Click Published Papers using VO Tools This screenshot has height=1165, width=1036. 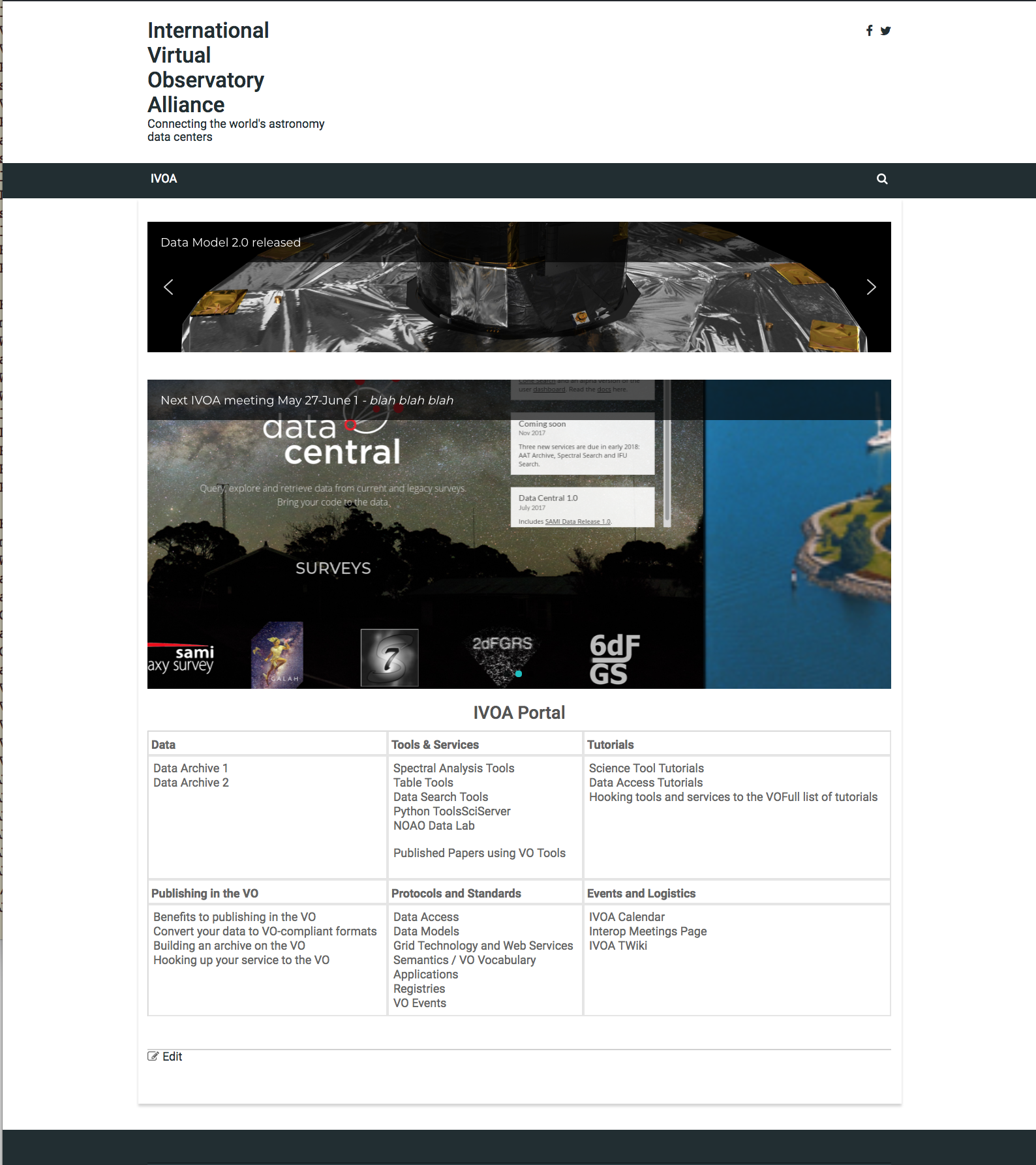pos(479,853)
